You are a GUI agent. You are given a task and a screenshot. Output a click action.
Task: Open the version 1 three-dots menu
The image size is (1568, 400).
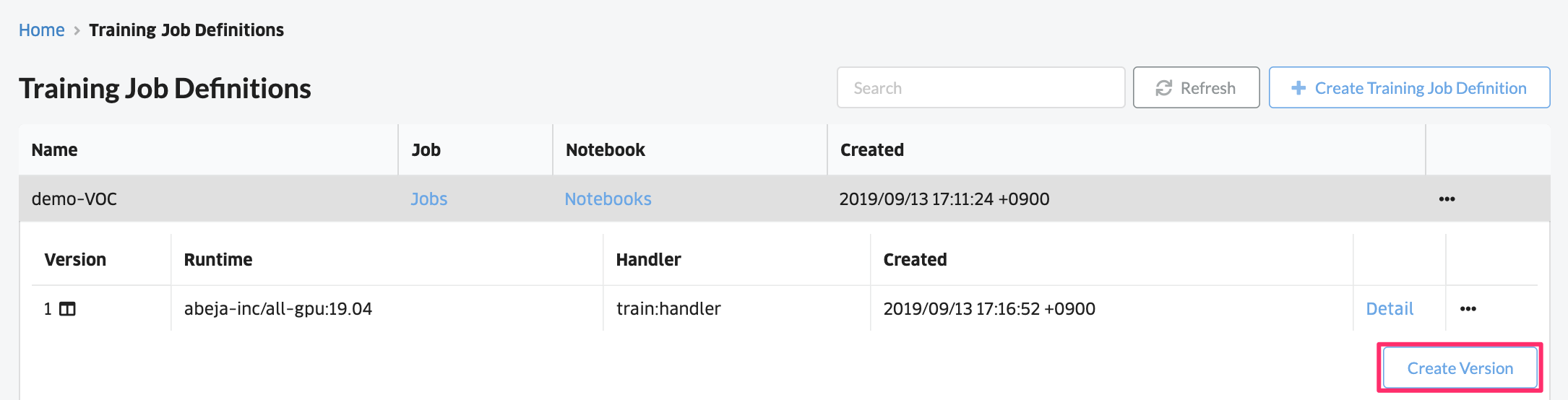[x=1468, y=309]
